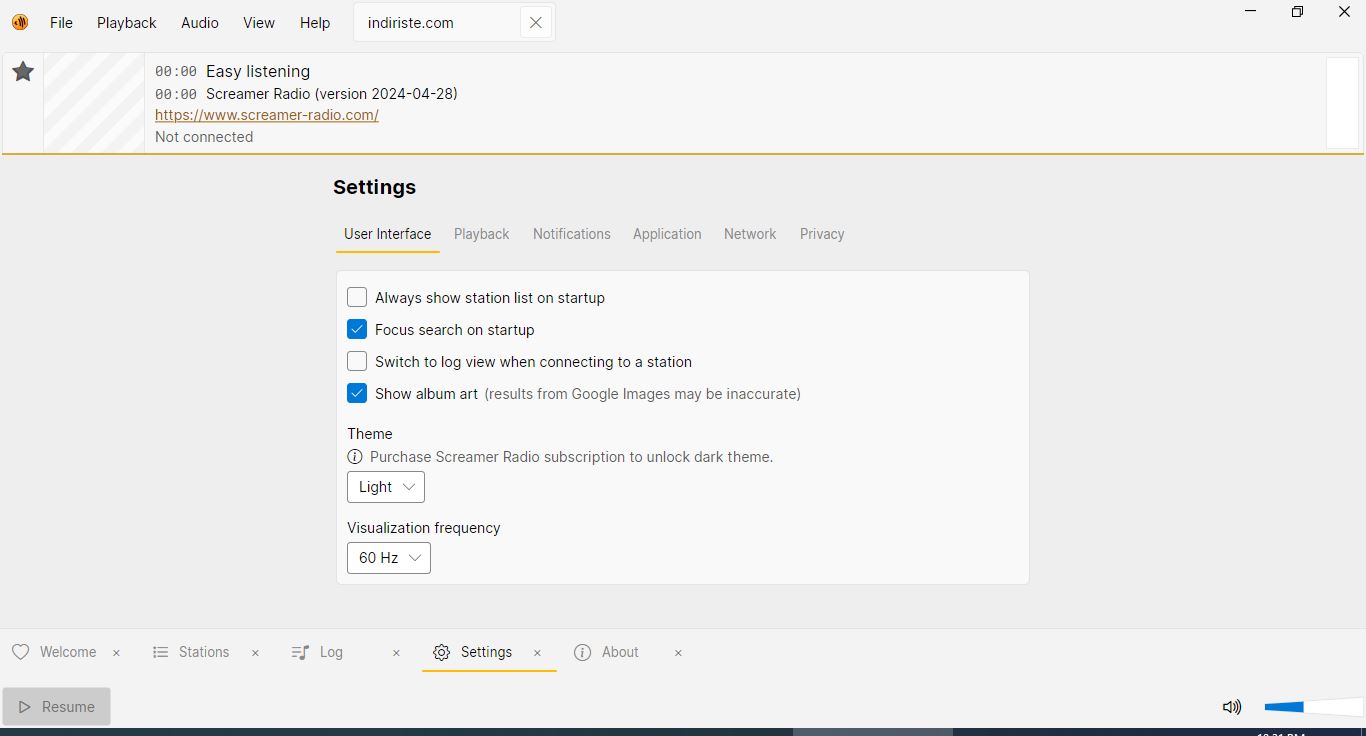Switch to the Network settings tab
This screenshot has width=1366, height=736.
click(750, 234)
